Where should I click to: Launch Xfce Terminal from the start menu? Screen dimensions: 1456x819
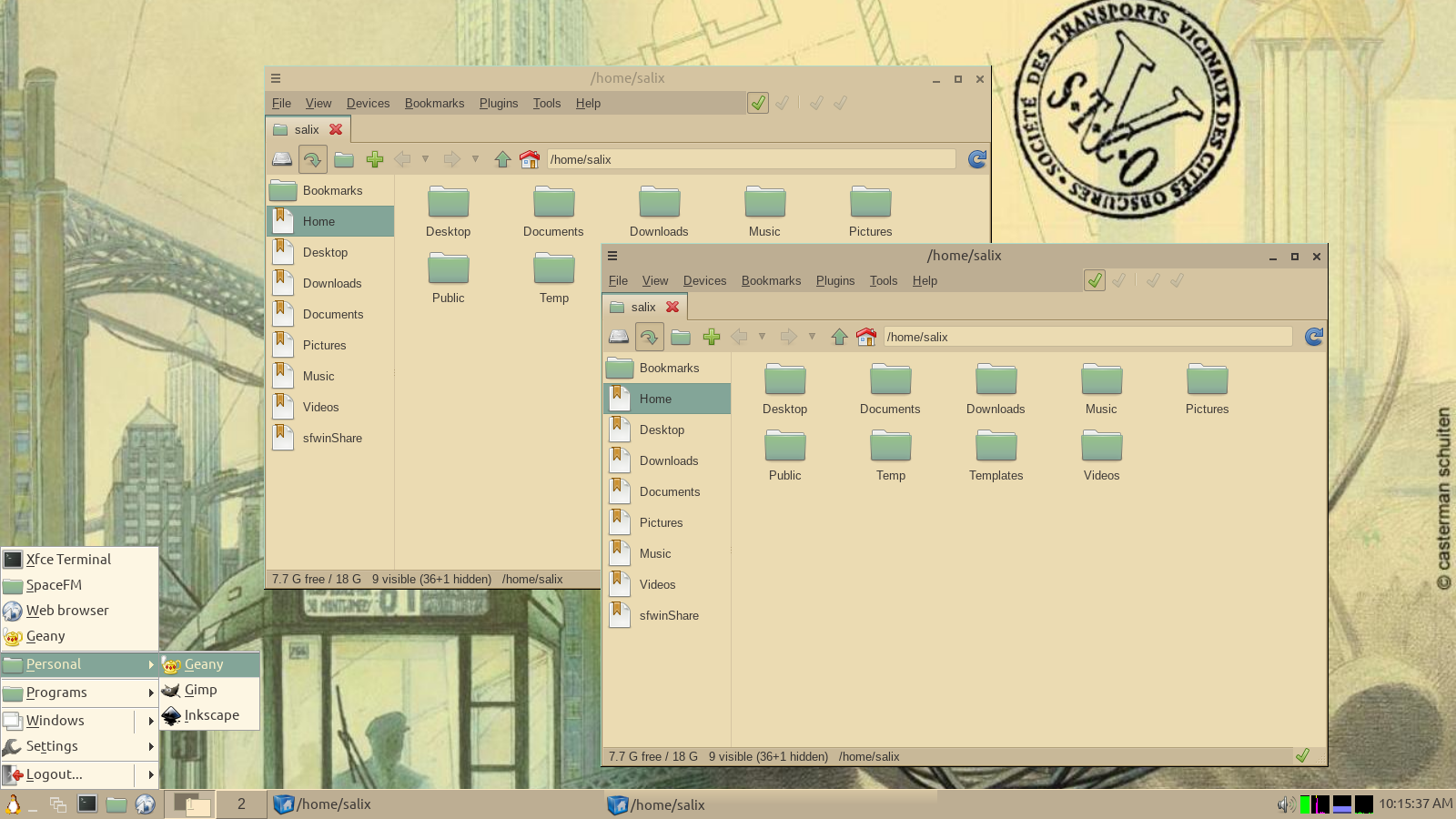[79, 560]
